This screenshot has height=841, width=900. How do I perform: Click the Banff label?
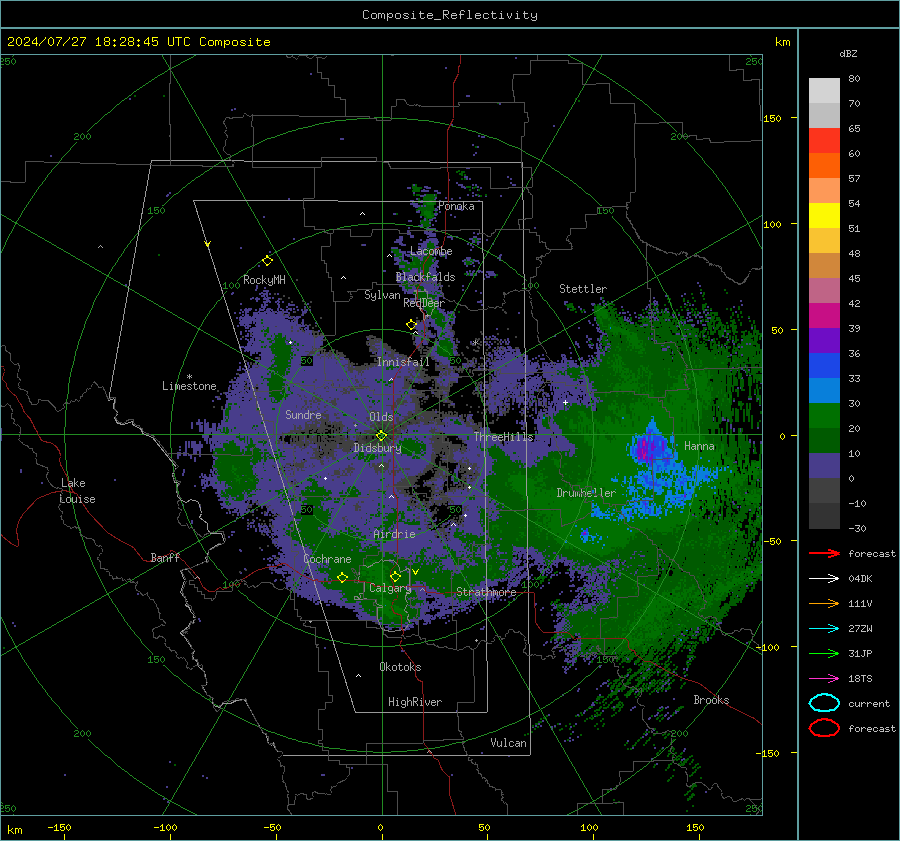point(165,557)
